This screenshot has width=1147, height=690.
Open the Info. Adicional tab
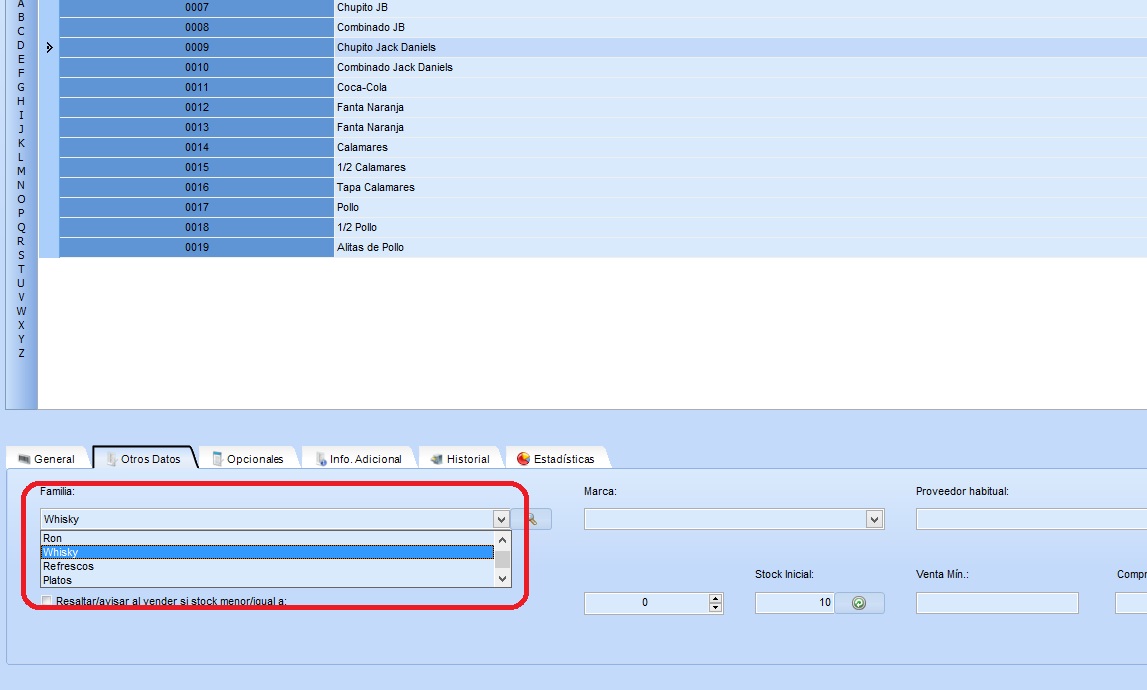(358, 459)
